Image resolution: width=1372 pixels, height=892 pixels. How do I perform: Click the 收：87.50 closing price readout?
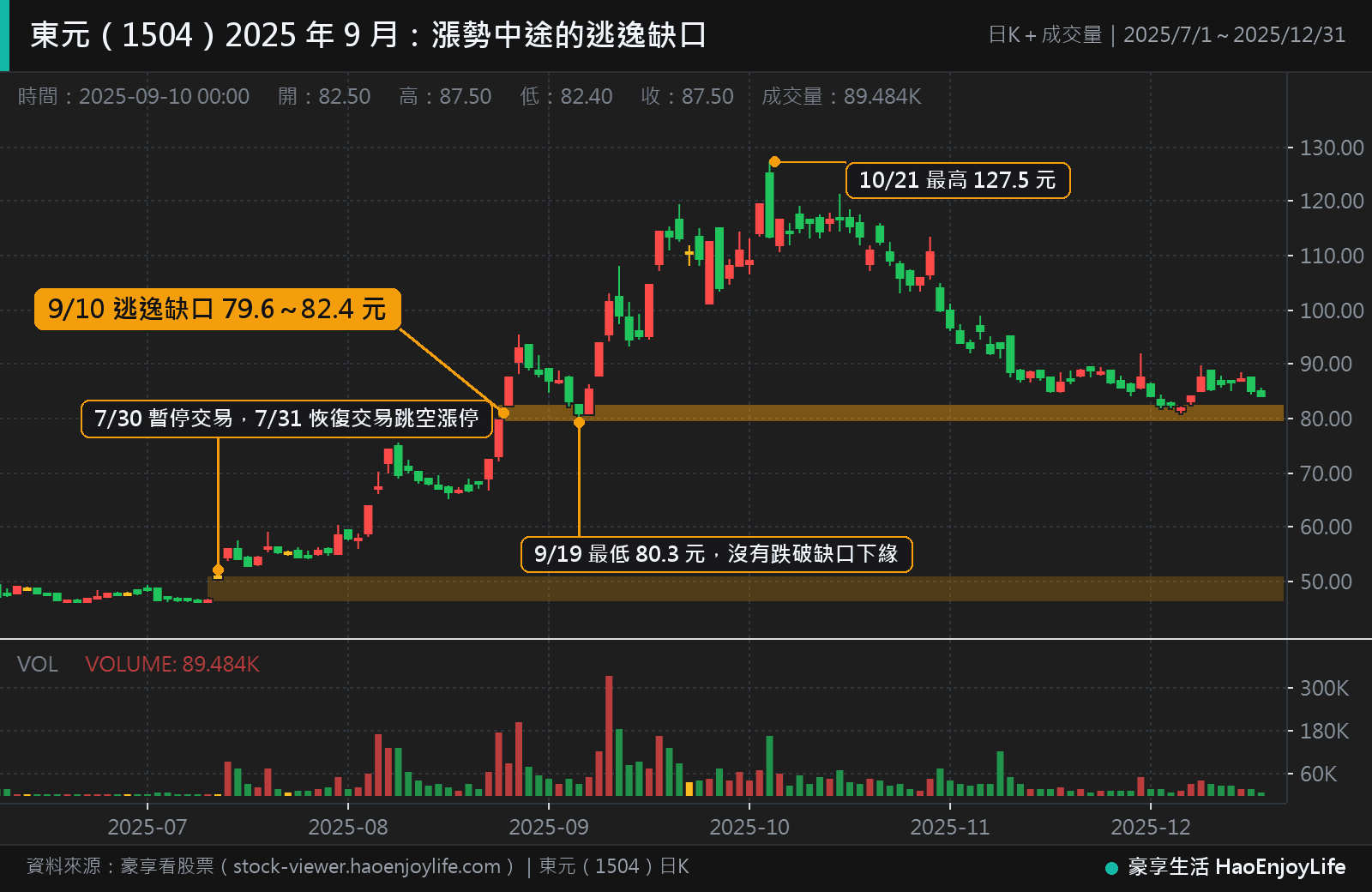687,96
